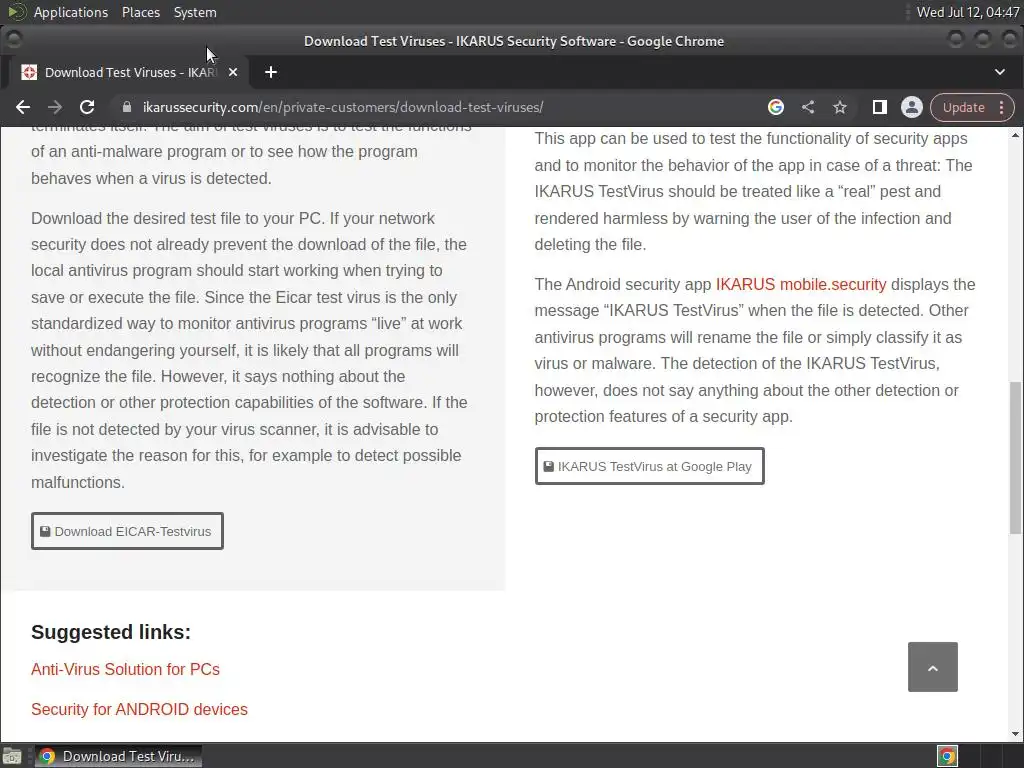Open the Chrome three-dot menu
Image resolution: width=1024 pixels, height=768 pixels.
pos(1002,107)
